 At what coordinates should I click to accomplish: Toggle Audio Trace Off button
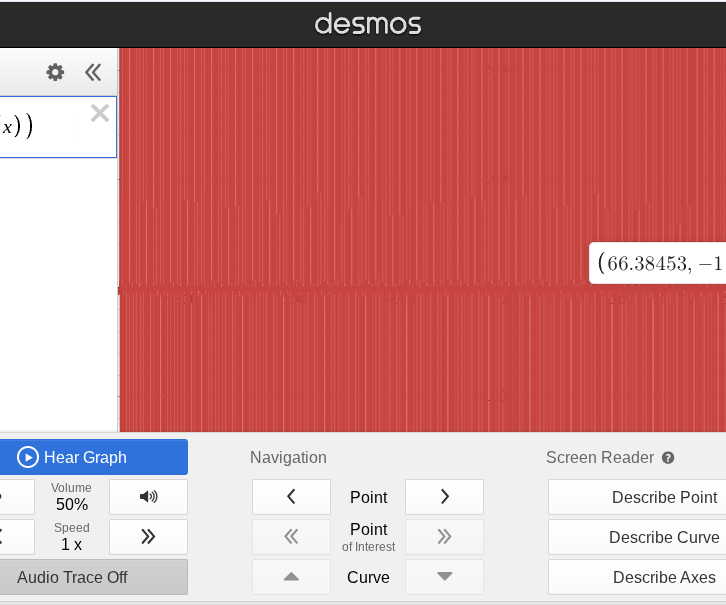[x=93, y=577]
